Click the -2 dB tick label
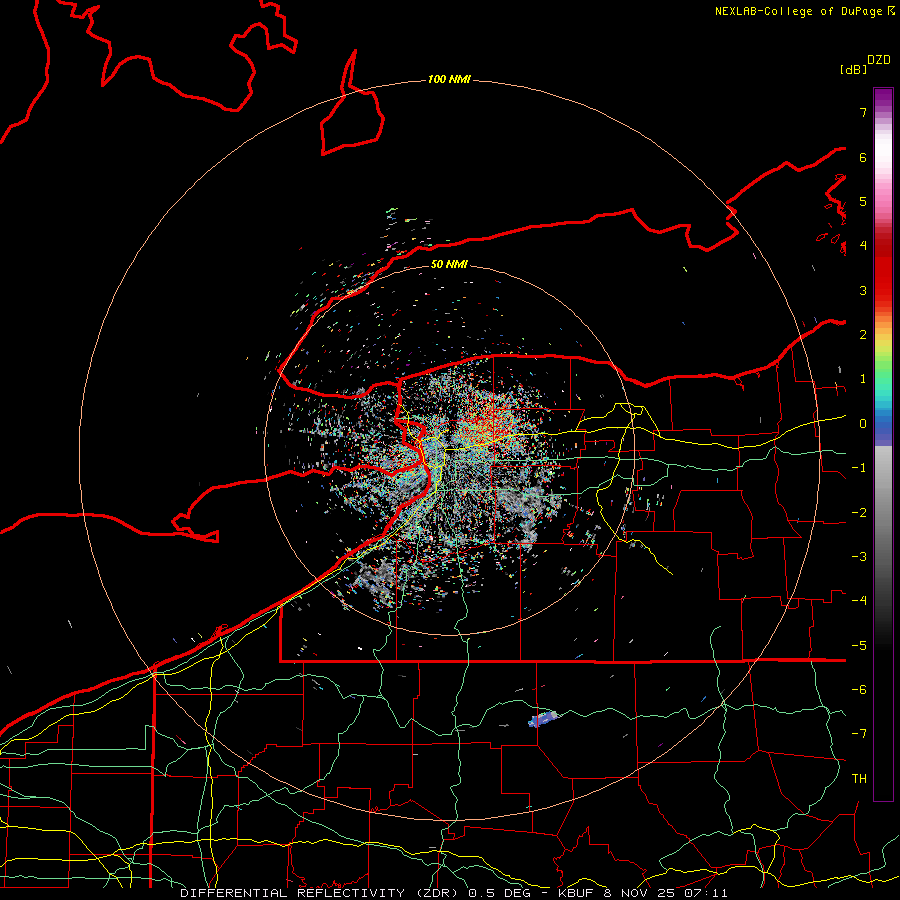 pos(859,512)
